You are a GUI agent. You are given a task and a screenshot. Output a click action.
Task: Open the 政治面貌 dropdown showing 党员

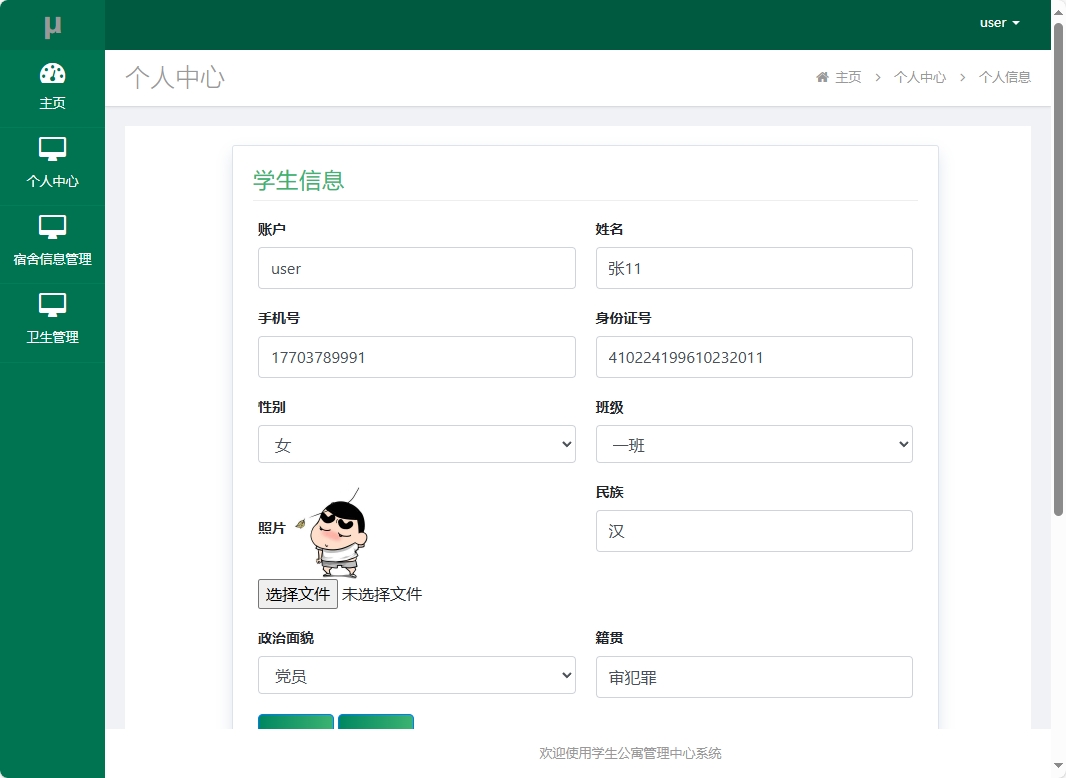[416, 675]
